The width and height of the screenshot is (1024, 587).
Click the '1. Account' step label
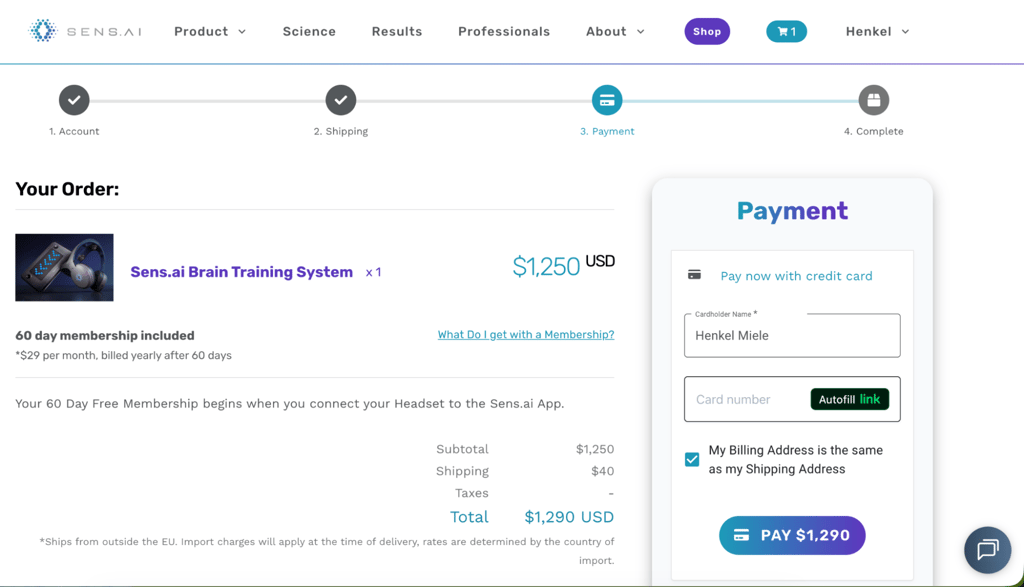(74, 131)
